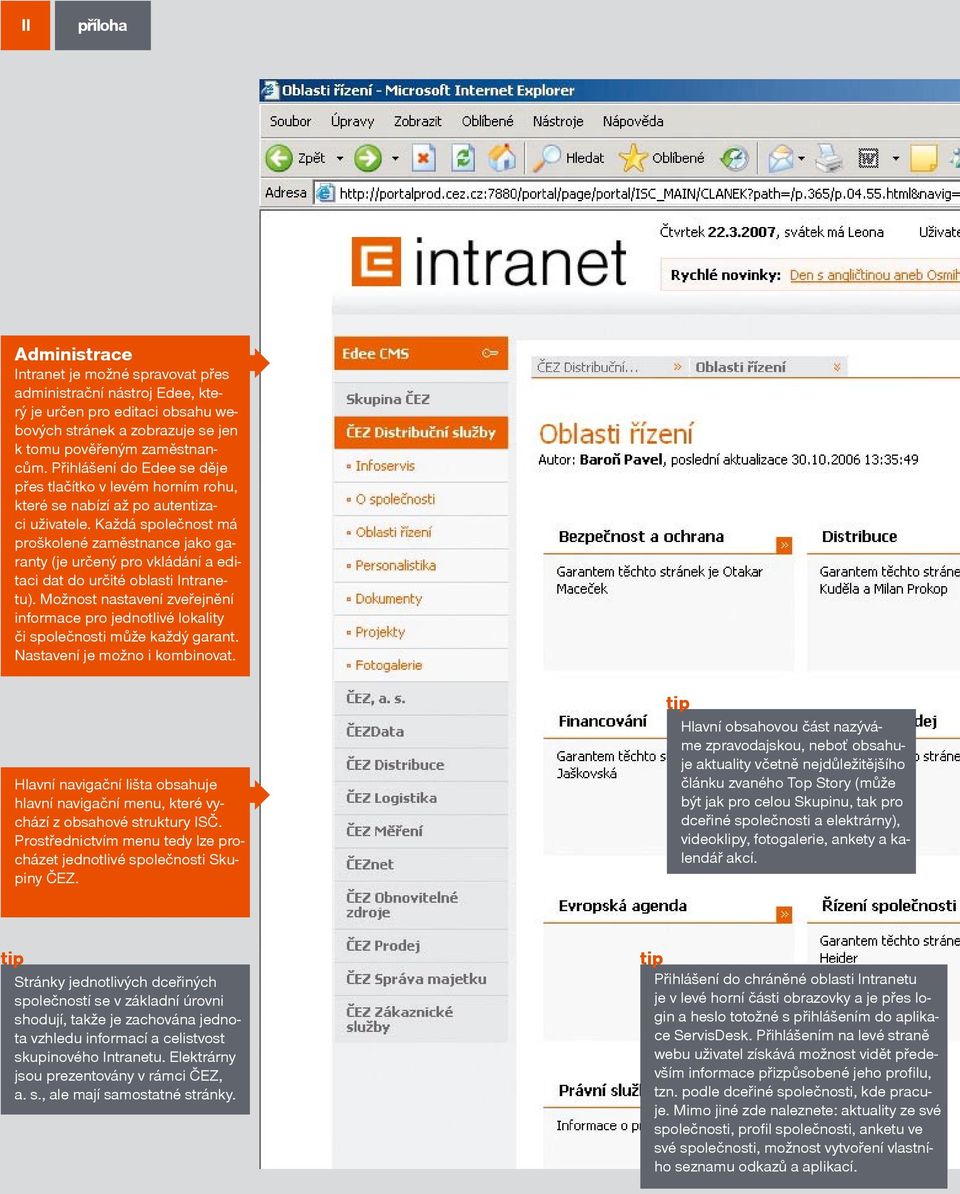Select ČEZ Distribuční služby menu item
This screenshot has height=1194, width=960.
421,433
